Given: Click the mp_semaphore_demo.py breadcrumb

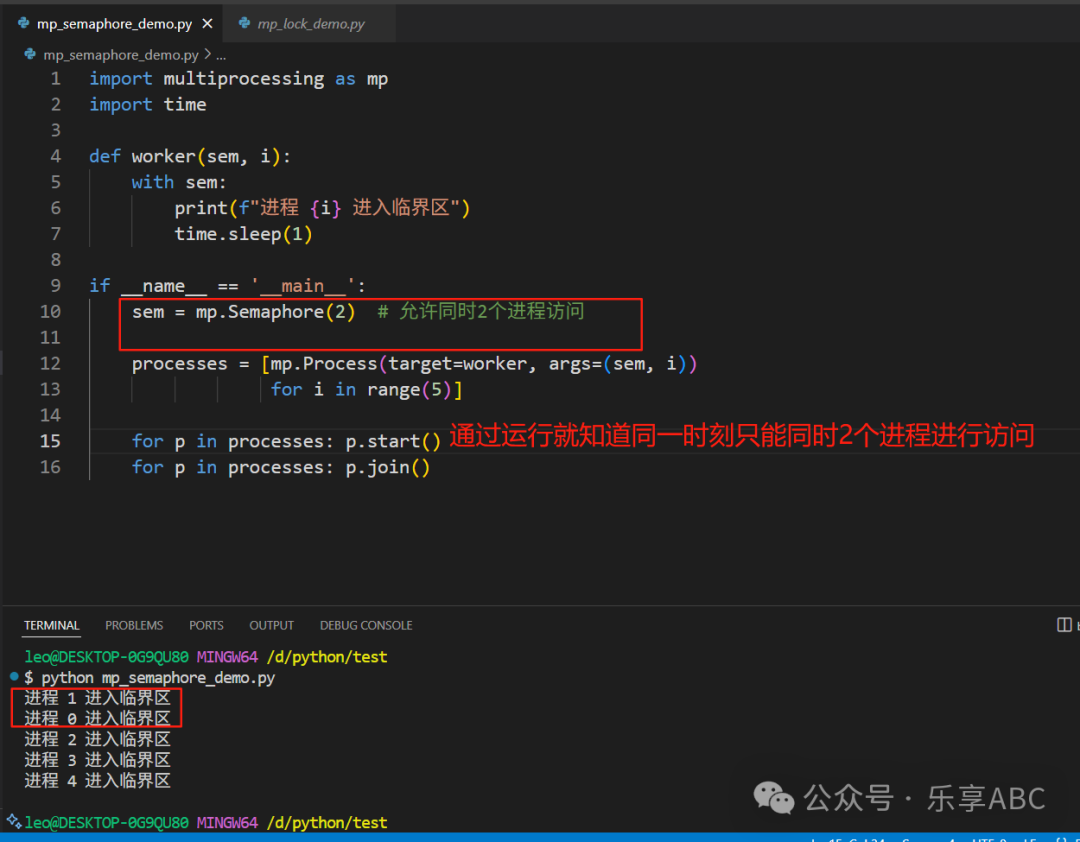Looking at the screenshot, I should coord(121,54).
